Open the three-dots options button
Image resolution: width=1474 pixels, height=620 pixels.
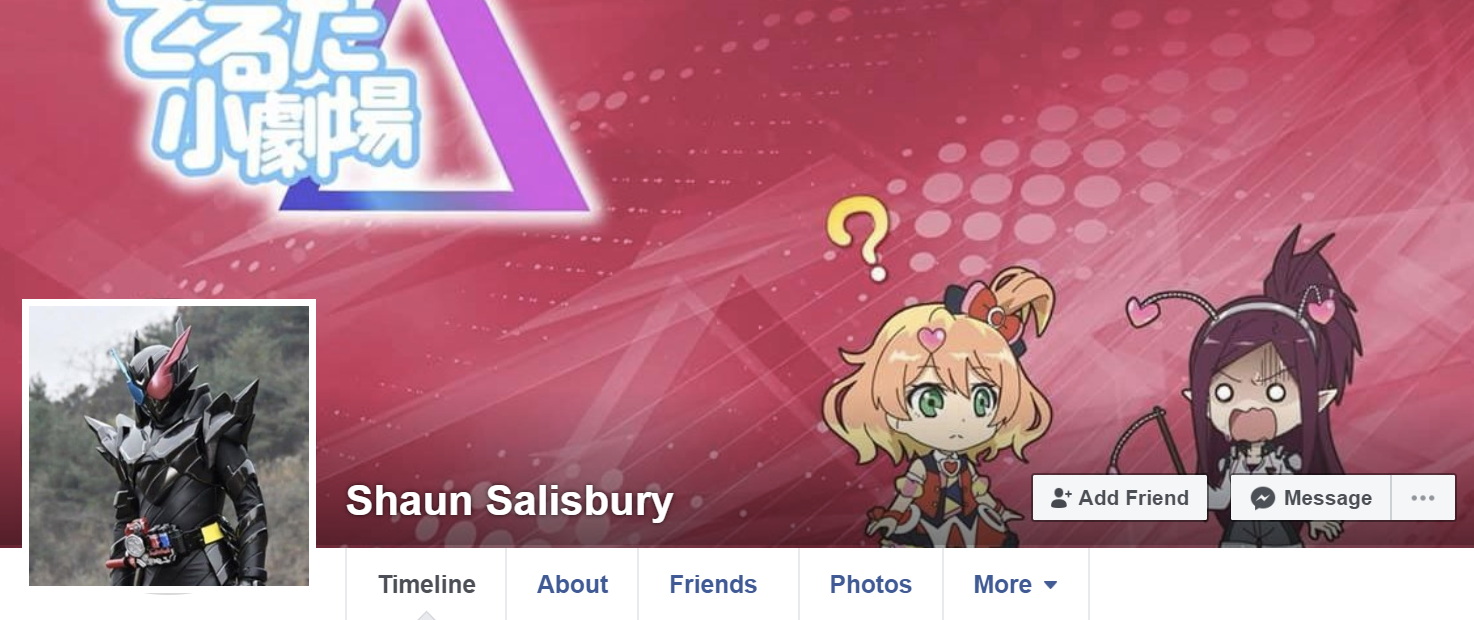(1423, 498)
